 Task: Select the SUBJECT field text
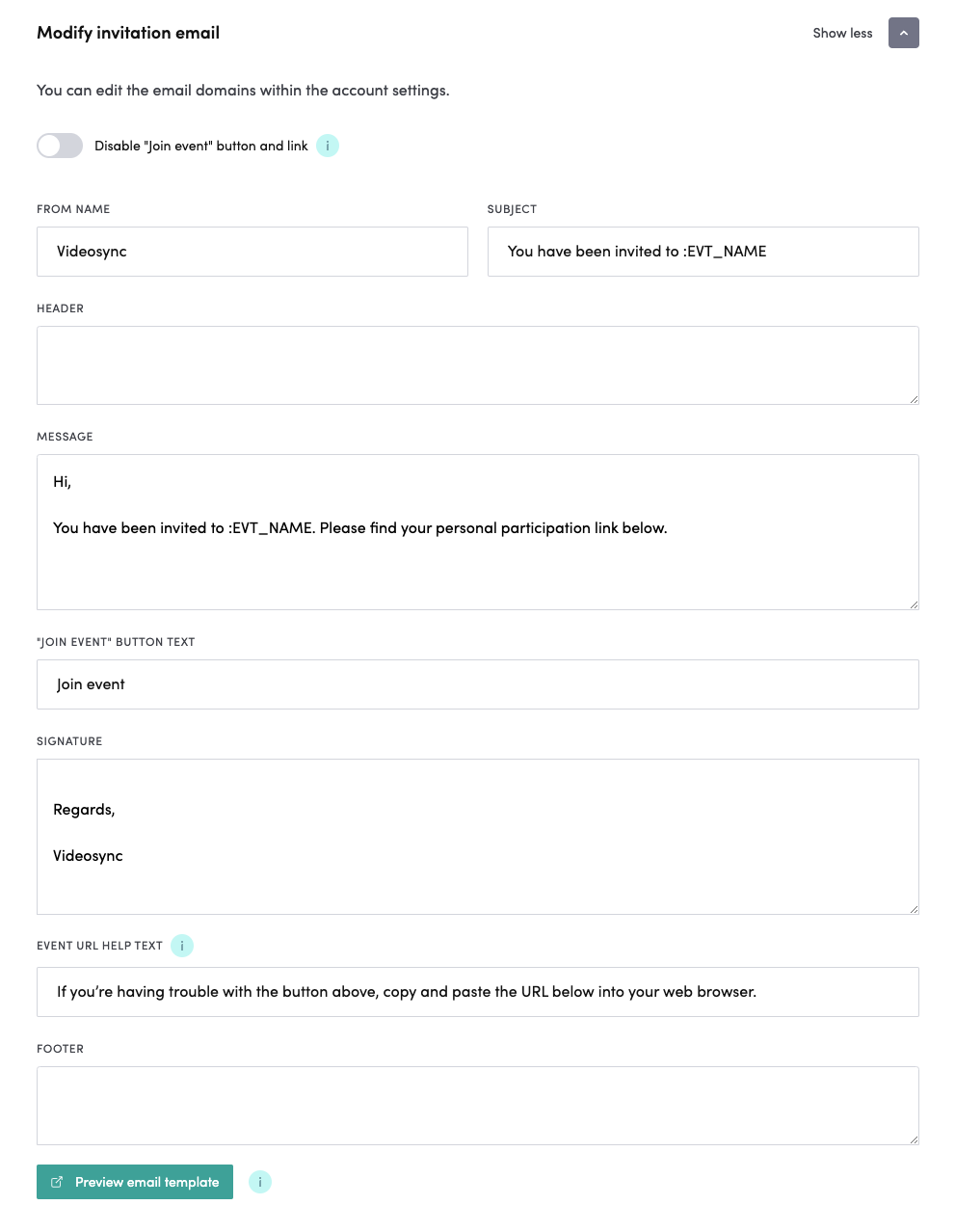click(x=703, y=252)
